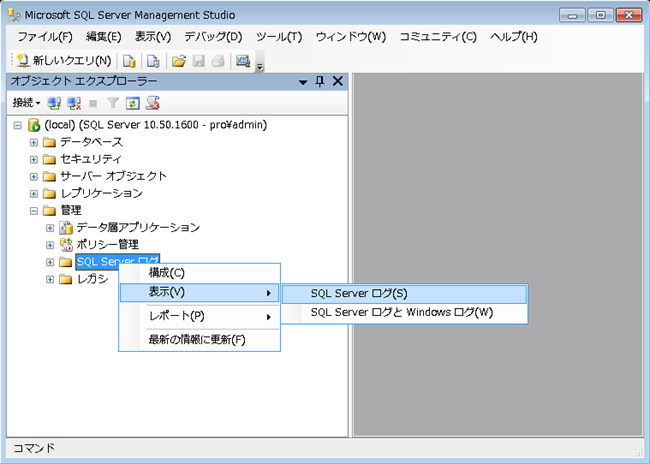Open the ヘルプ(H) menu
Image resolution: width=650 pixels, height=464 pixels.
(x=514, y=37)
